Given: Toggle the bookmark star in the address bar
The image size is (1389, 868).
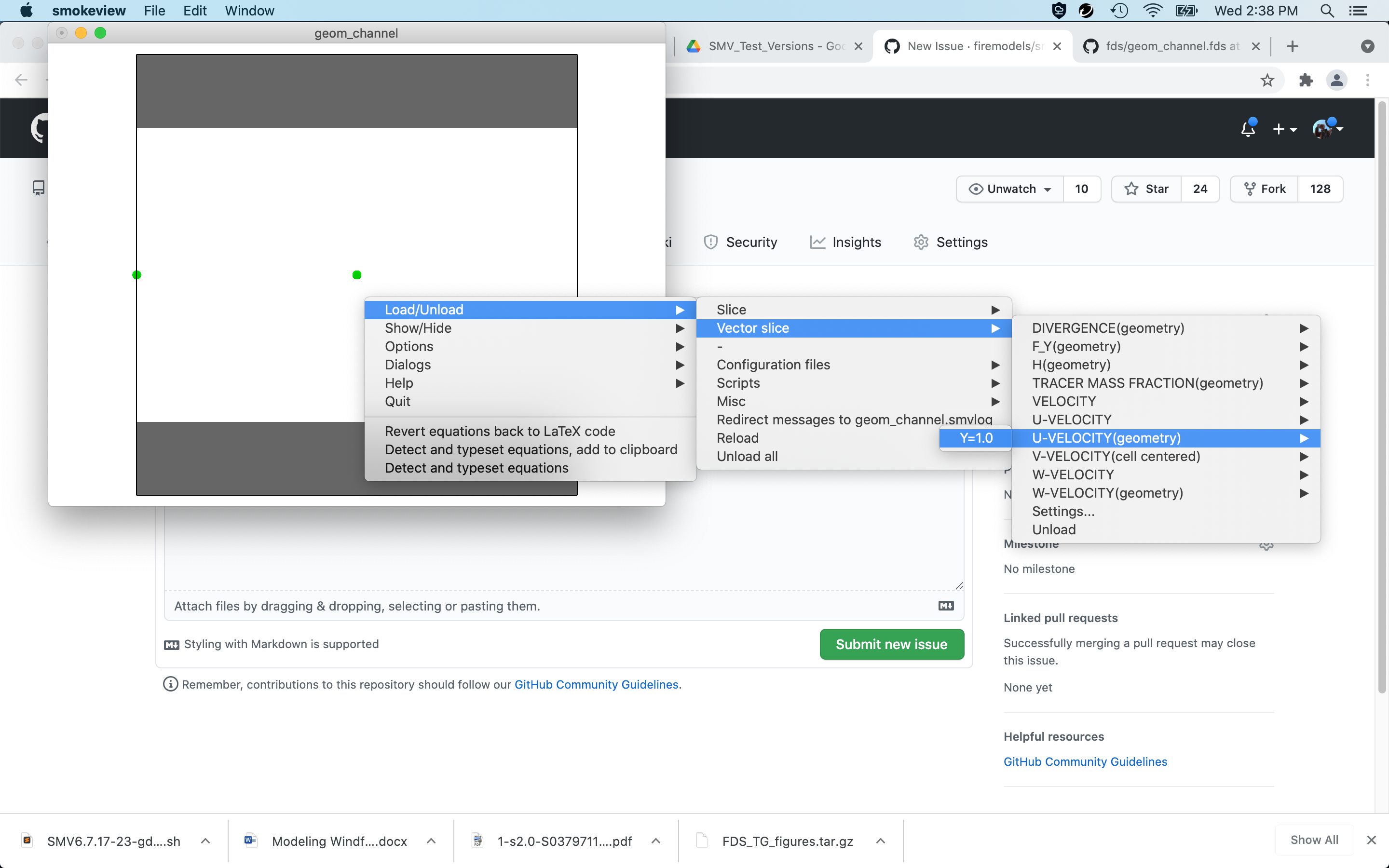Looking at the screenshot, I should (1267, 80).
